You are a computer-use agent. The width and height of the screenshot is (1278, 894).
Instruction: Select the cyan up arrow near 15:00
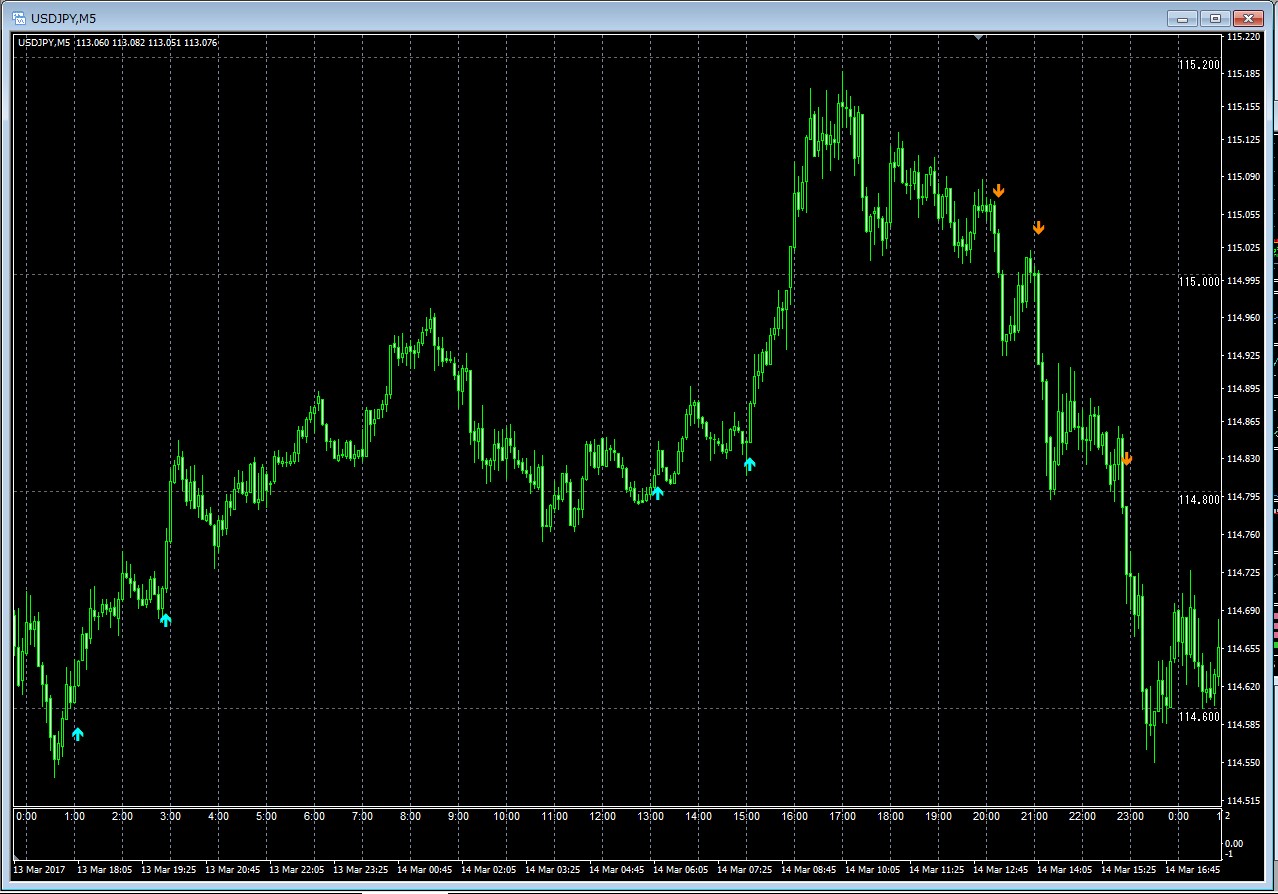[750, 464]
